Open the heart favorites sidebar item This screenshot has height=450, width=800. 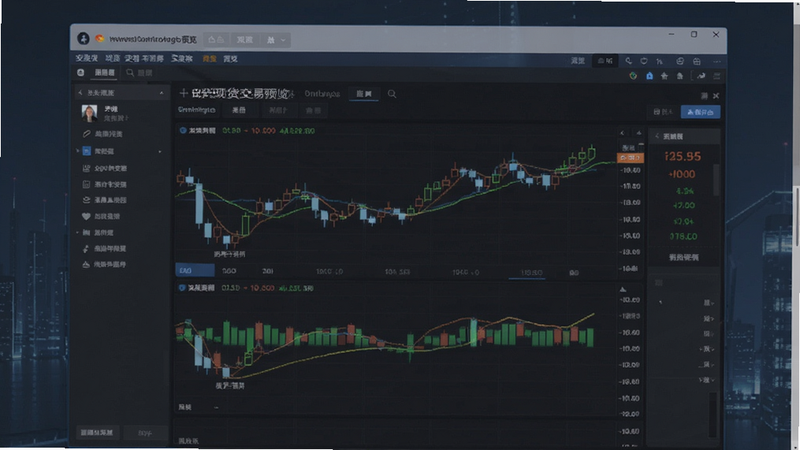click(x=101, y=216)
